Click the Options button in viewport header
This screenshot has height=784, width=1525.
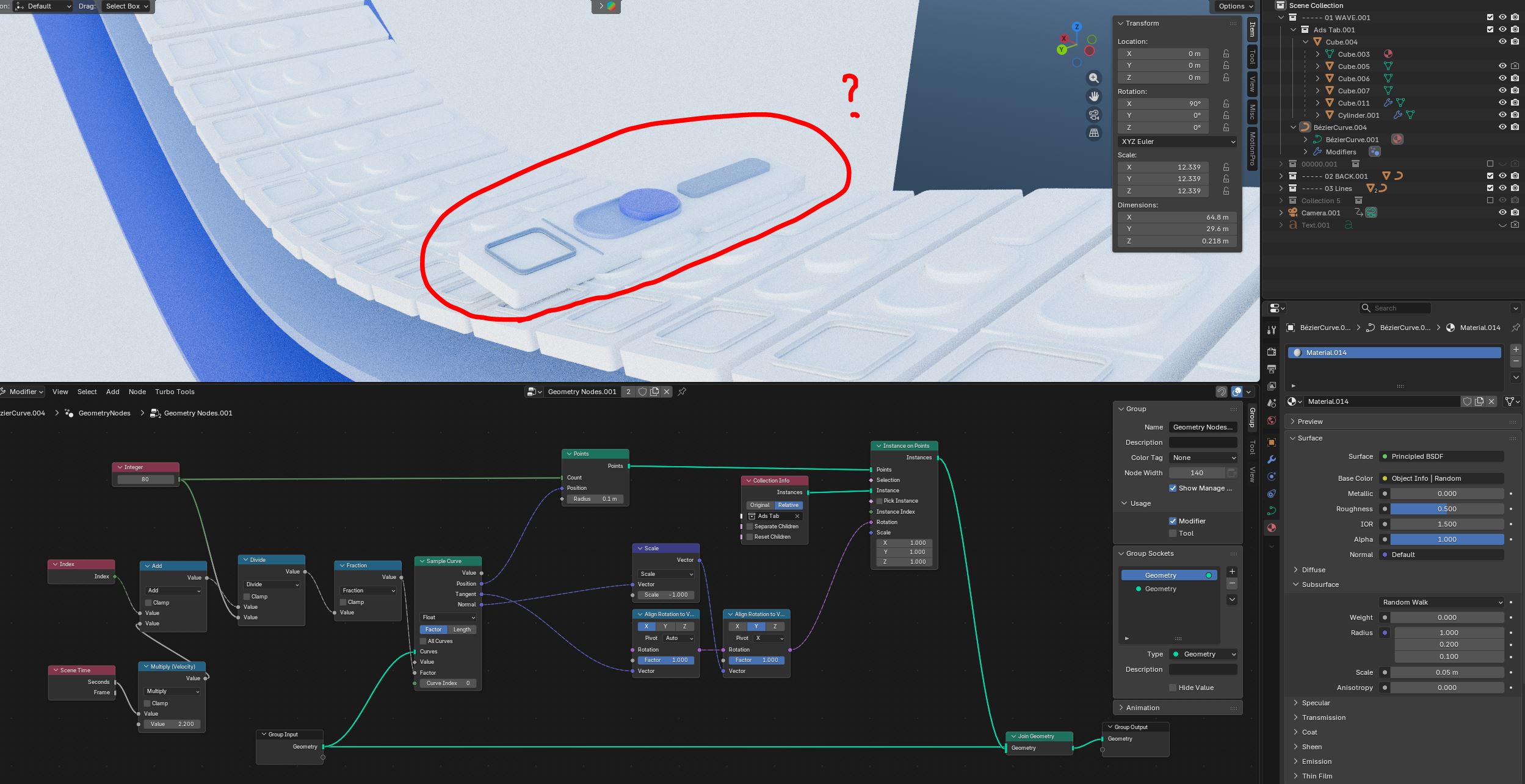click(1236, 6)
